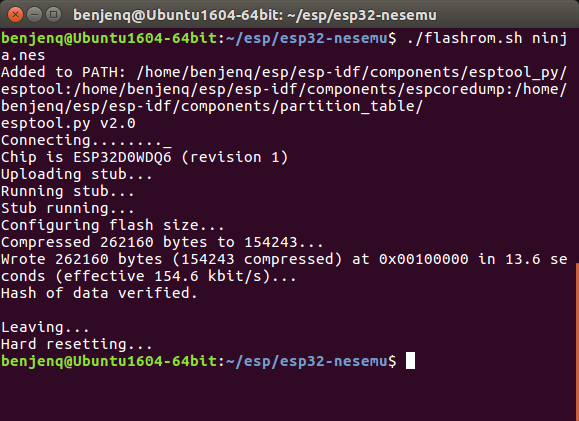Click the window title benjenq@Ubuntu1604-64bit
Viewport: 579px width, 421px height.
coord(255,15)
